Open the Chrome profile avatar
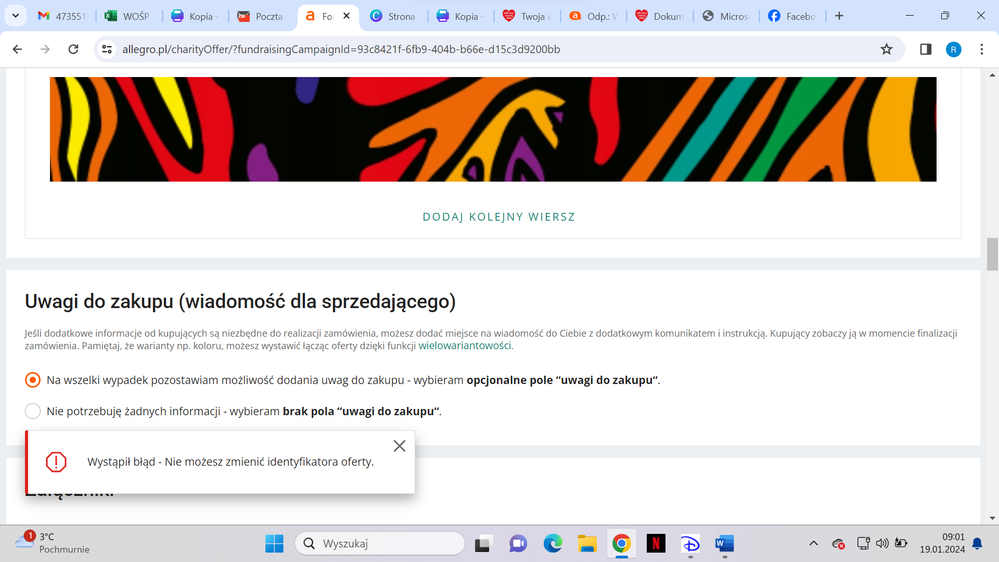The height and width of the screenshot is (562, 999). click(953, 49)
